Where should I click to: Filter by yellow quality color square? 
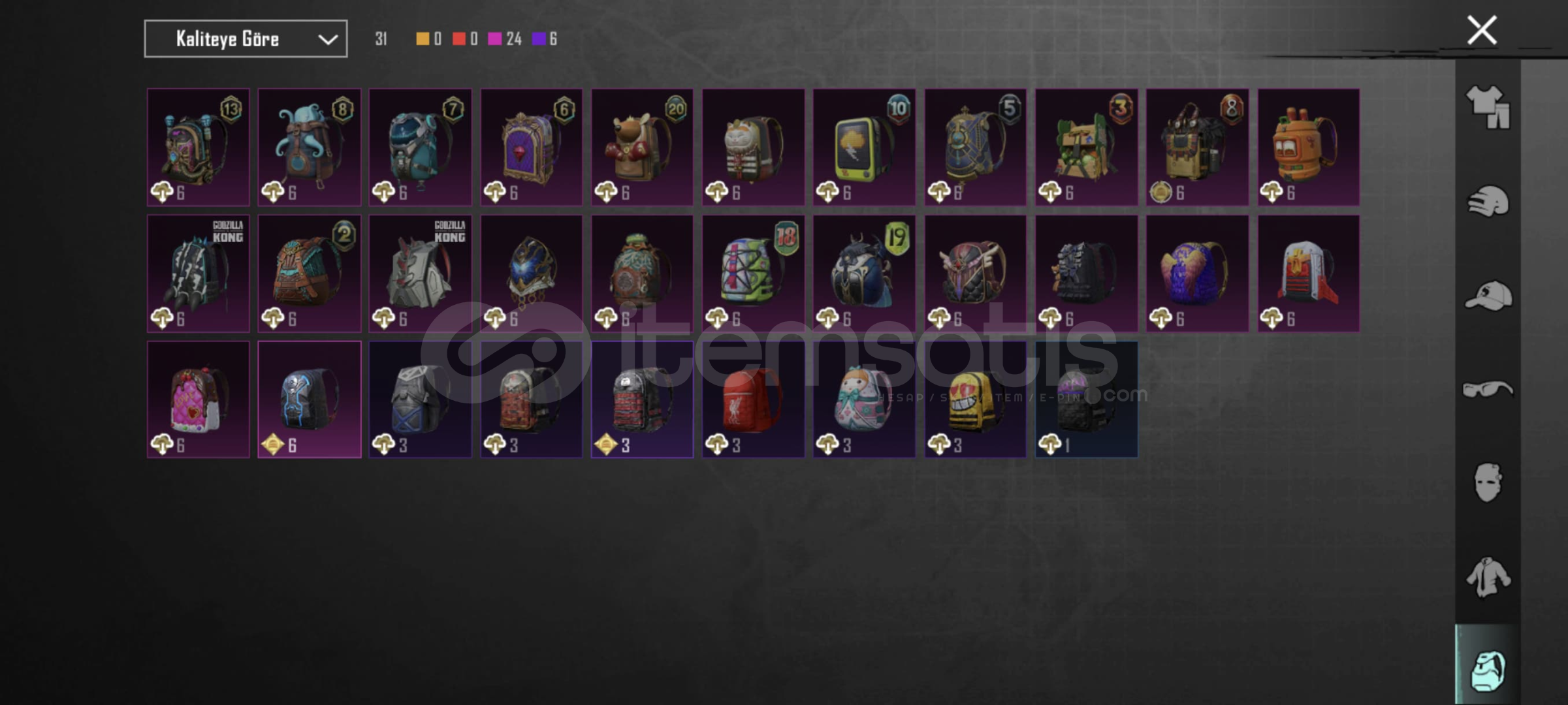pos(423,39)
